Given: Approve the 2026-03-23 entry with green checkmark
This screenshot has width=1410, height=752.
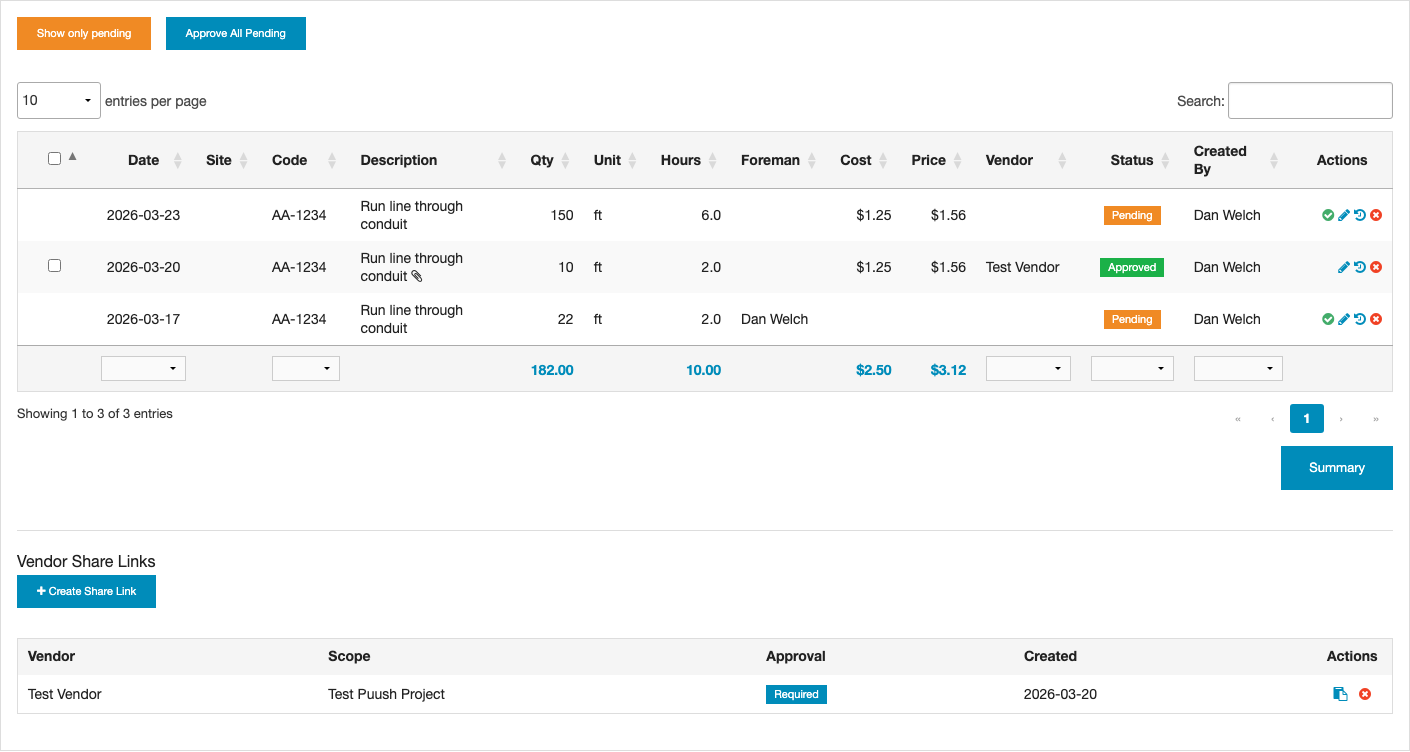Looking at the screenshot, I should pyautogui.click(x=1328, y=215).
